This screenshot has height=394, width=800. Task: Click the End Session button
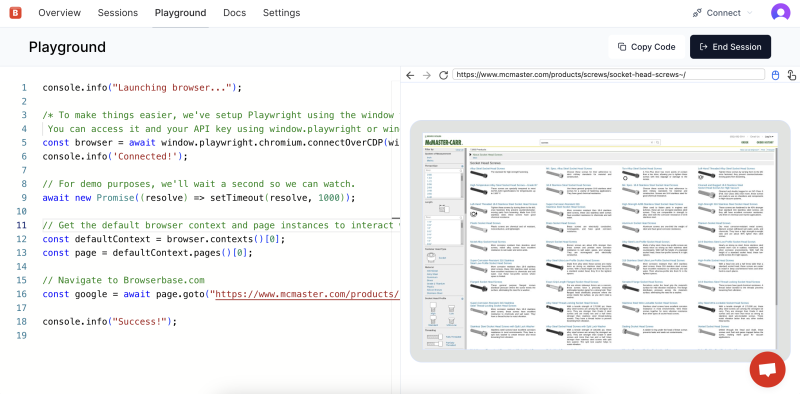(730, 47)
